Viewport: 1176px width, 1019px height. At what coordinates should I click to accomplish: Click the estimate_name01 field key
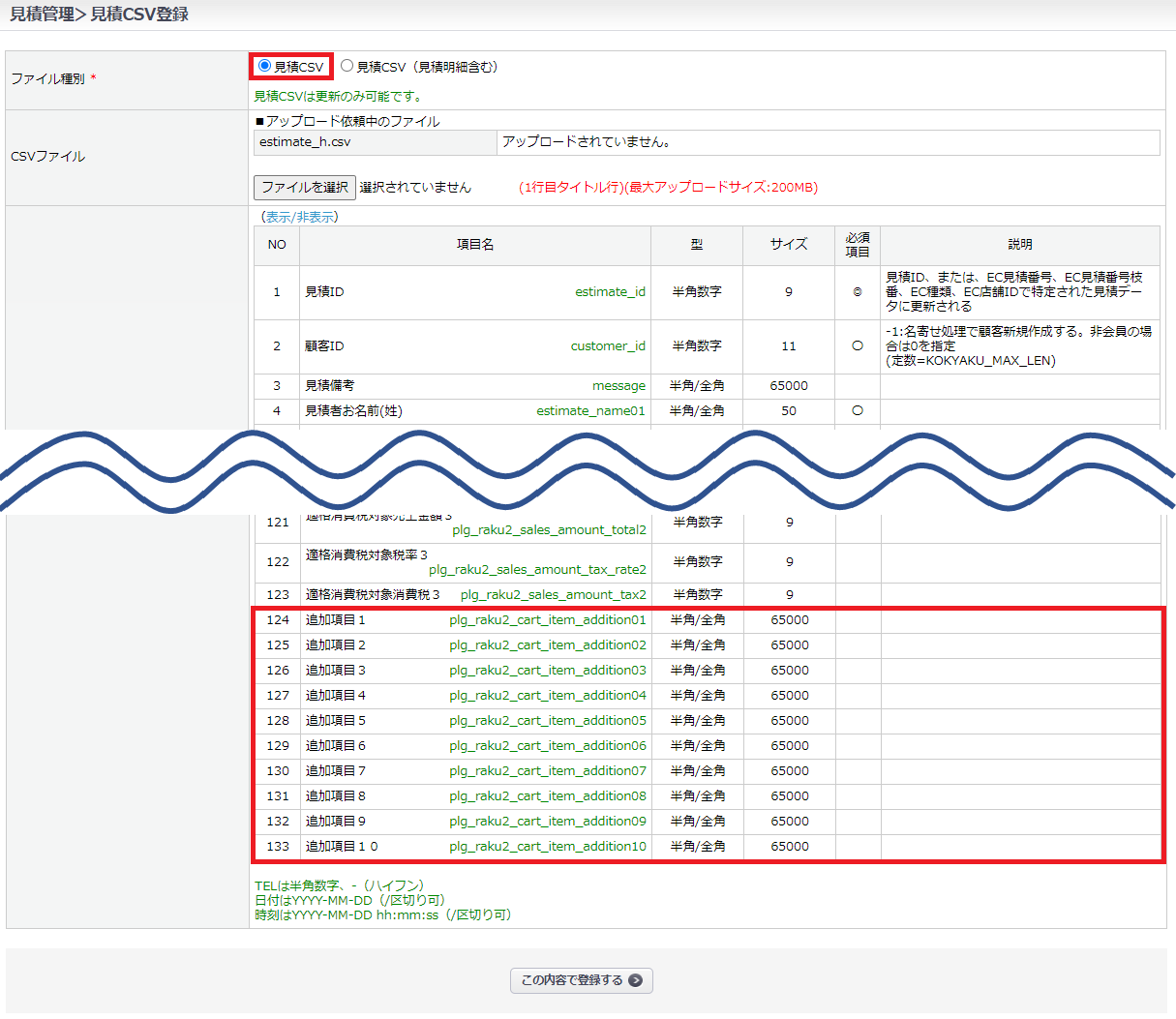pyautogui.click(x=590, y=411)
